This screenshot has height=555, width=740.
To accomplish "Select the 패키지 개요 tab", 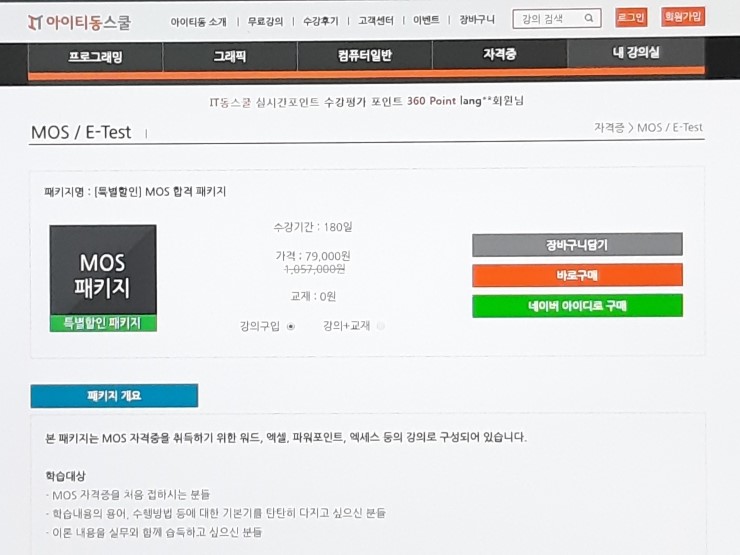I will pos(114,395).
